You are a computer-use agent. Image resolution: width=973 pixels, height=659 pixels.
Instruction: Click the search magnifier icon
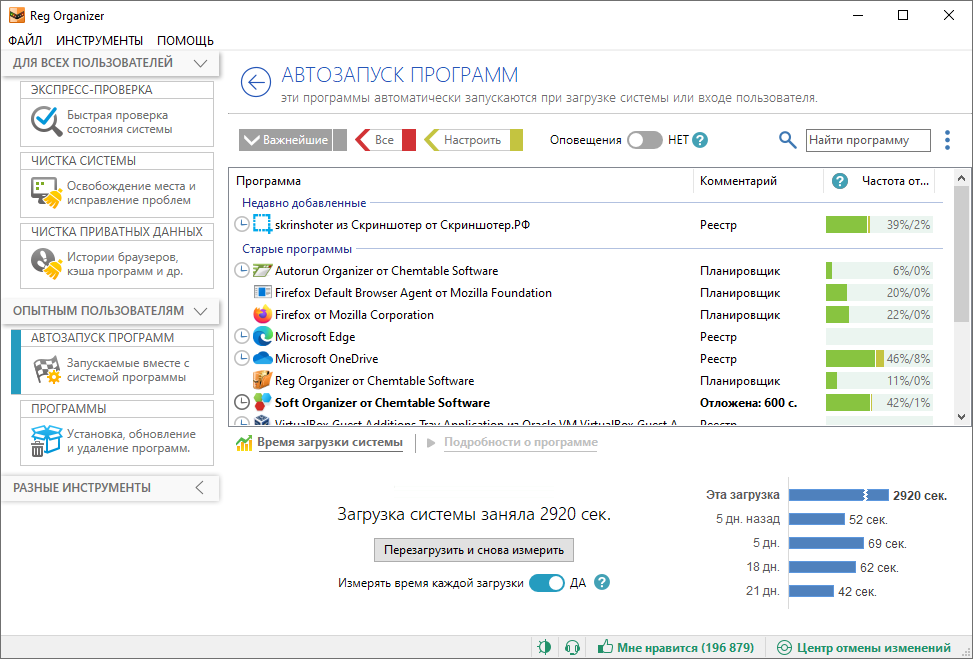[x=788, y=140]
